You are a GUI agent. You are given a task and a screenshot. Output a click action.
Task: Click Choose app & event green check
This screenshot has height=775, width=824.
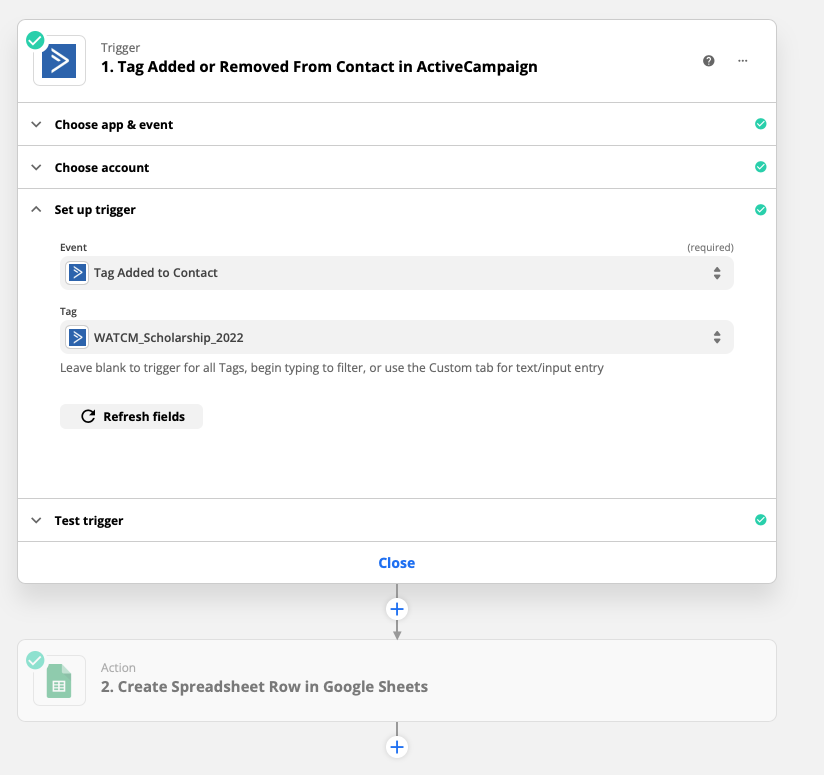760,124
